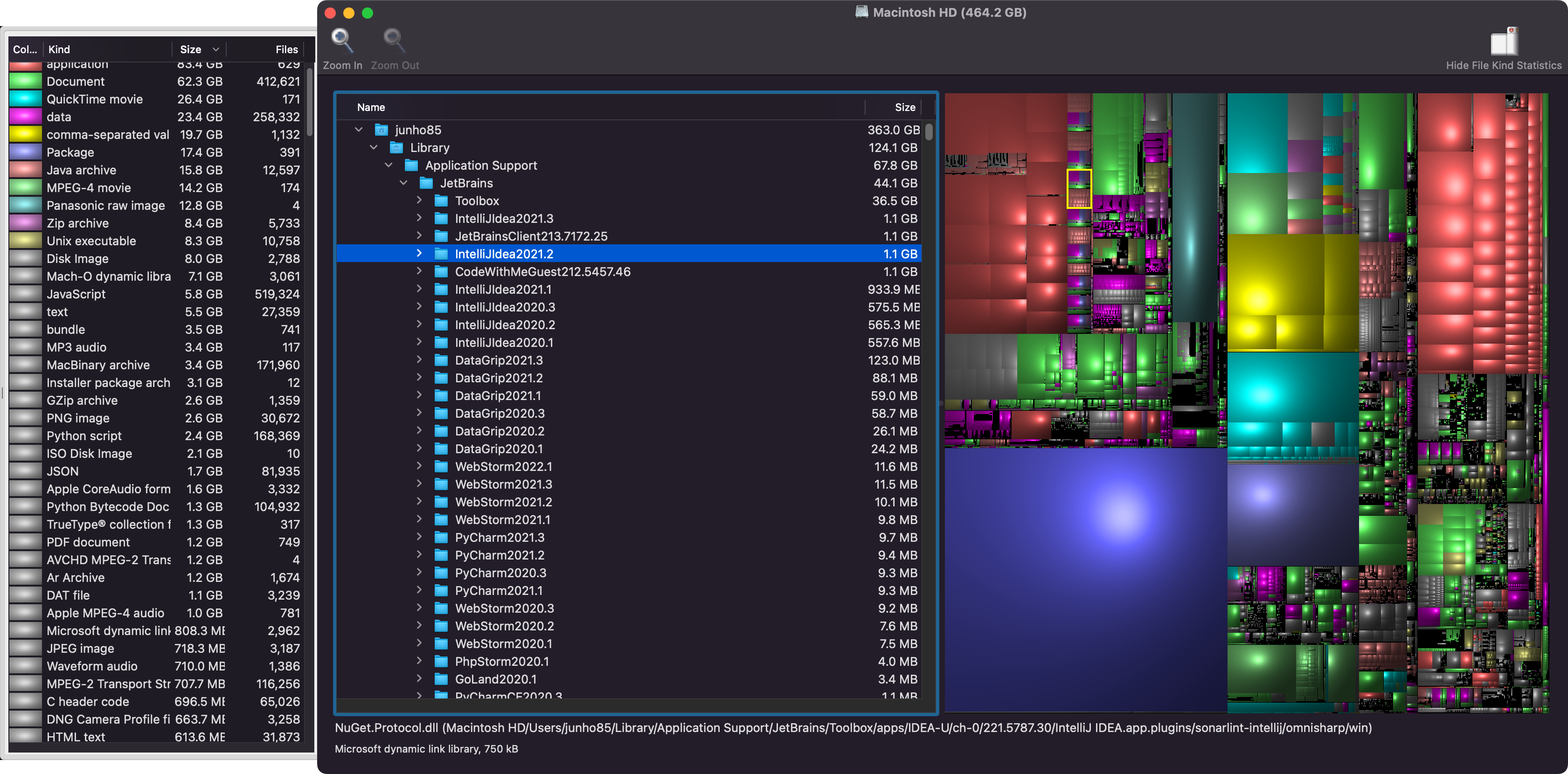Image resolution: width=1568 pixels, height=774 pixels.
Task: Select the WebStorm2022.1 row
Action: 503,467
